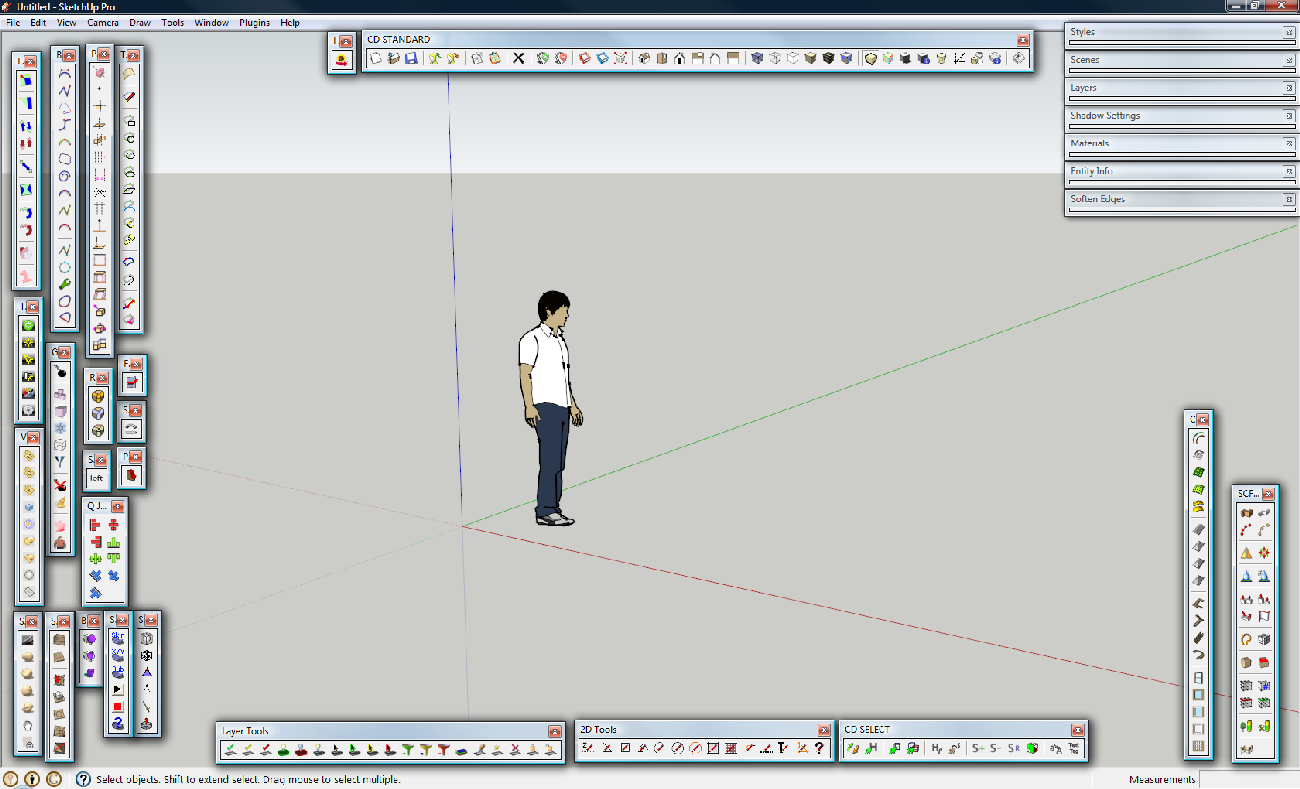This screenshot has width=1300, height=789.
Task: Click the Hp icon in CD SELECT
Action: click(x=937, y=748)
